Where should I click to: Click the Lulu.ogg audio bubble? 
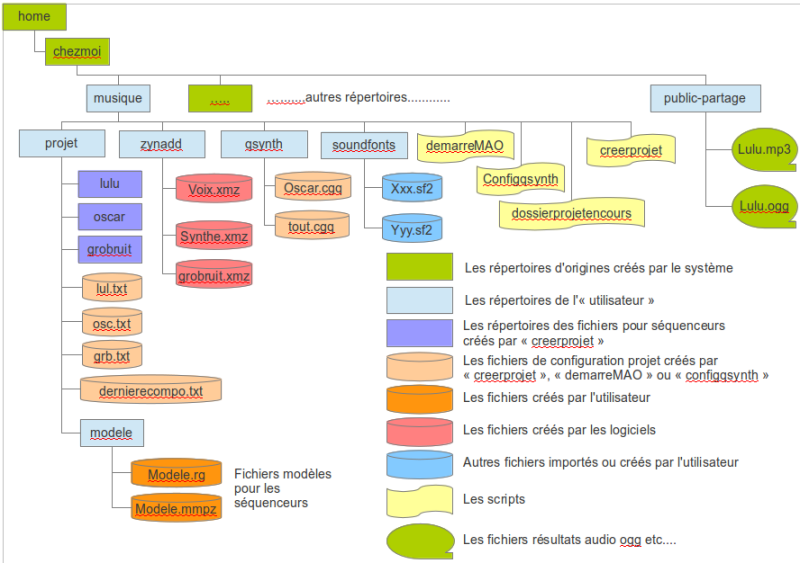764,206
